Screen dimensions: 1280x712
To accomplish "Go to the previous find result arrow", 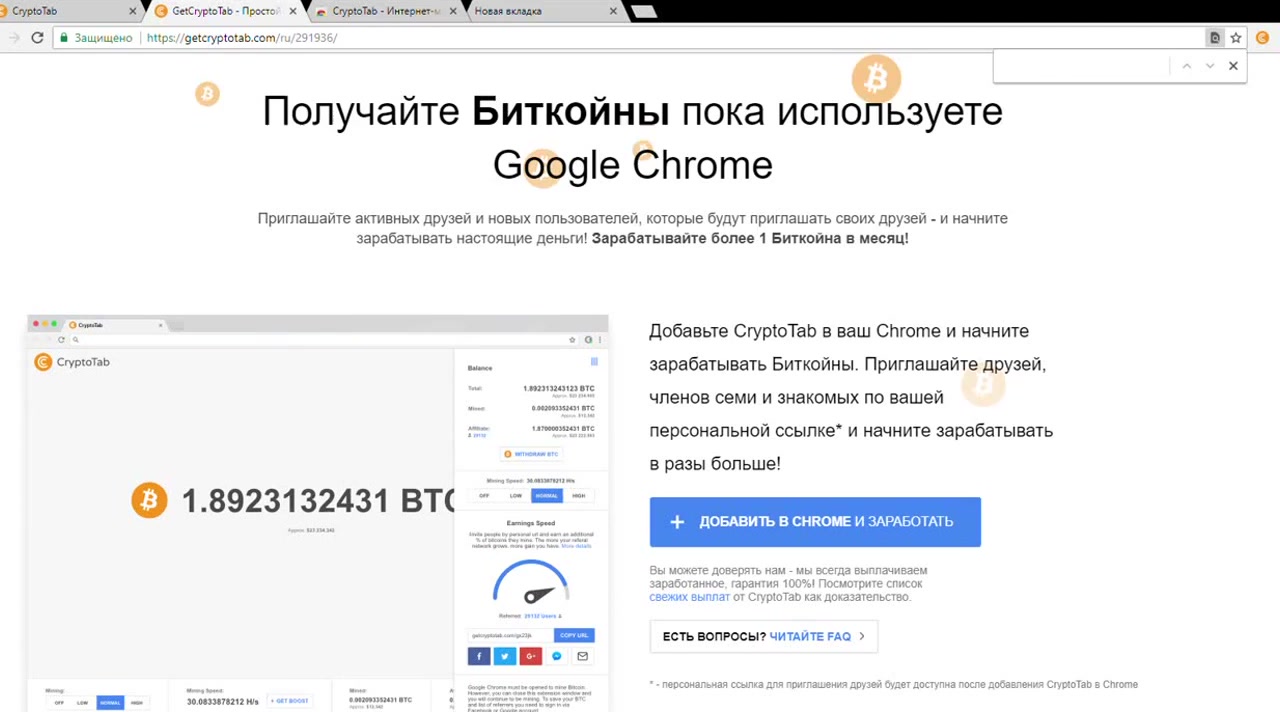I will coord(1186,66).
